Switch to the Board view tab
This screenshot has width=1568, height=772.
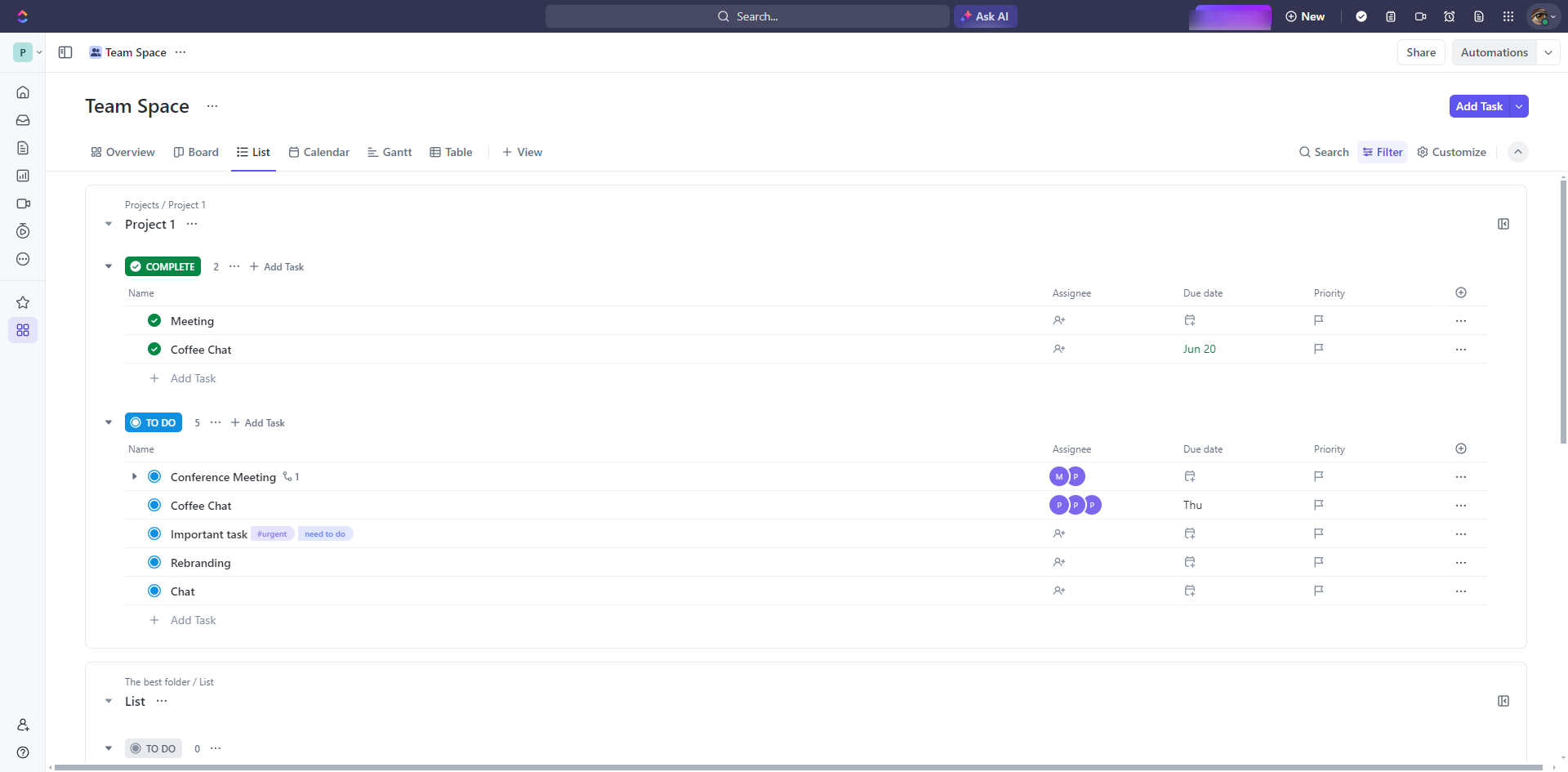tap(196, 152)
